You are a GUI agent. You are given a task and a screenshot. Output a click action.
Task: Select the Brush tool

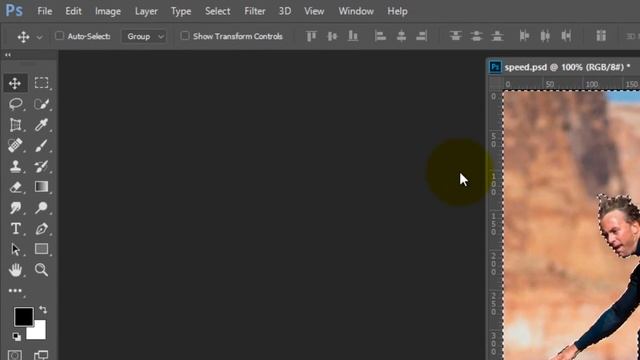click(41, 146)
